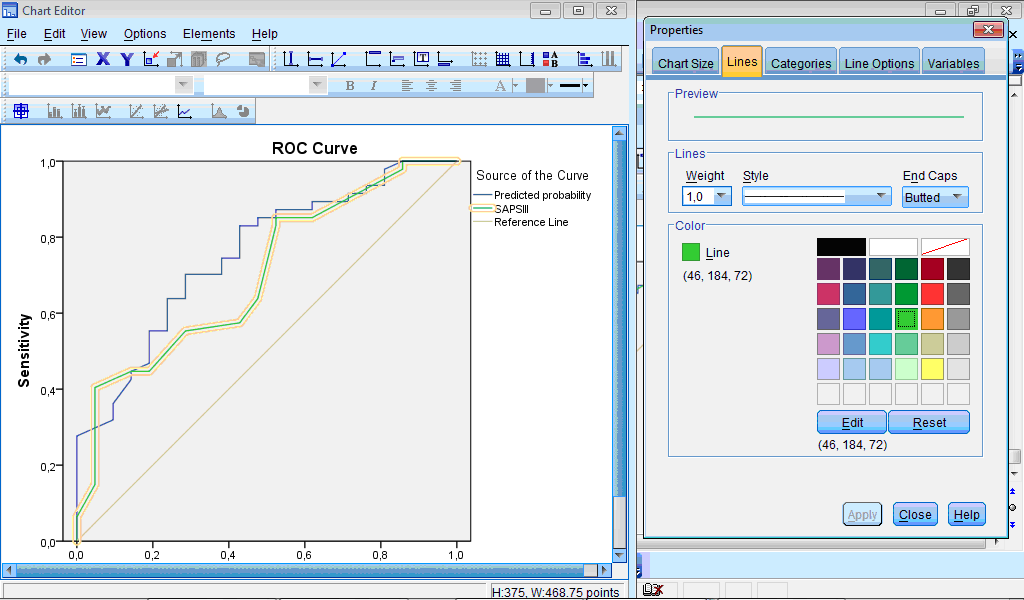This screenshot has height=600, width=1024.
Task: Click the rescale chart icon with red arrow
Action: pos(152,59)
